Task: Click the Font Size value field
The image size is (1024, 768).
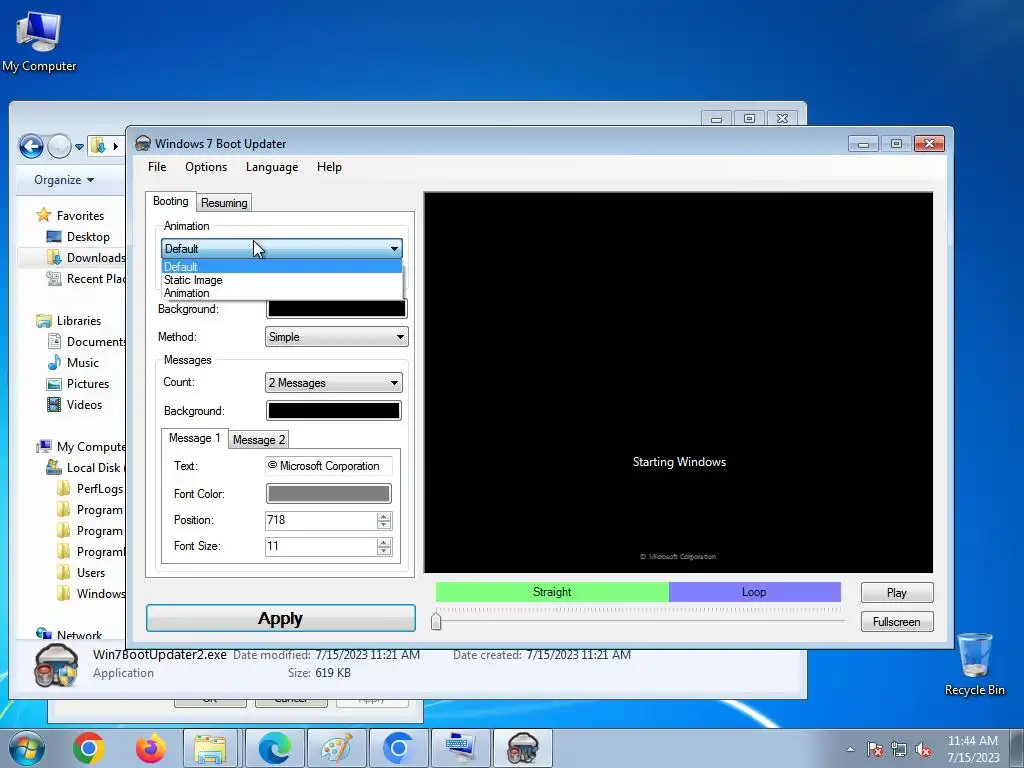Action: 321,547
